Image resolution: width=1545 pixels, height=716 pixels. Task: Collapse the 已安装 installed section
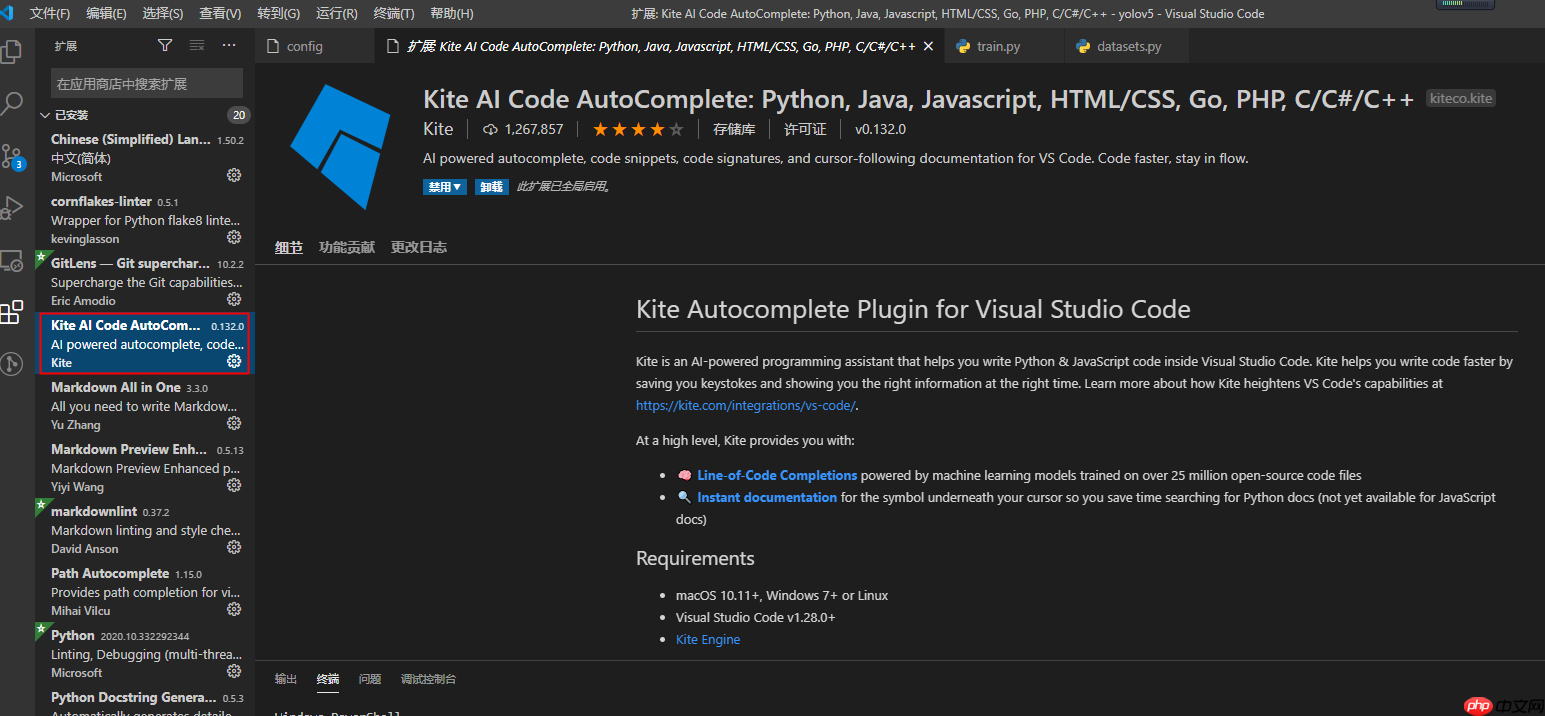45,115
